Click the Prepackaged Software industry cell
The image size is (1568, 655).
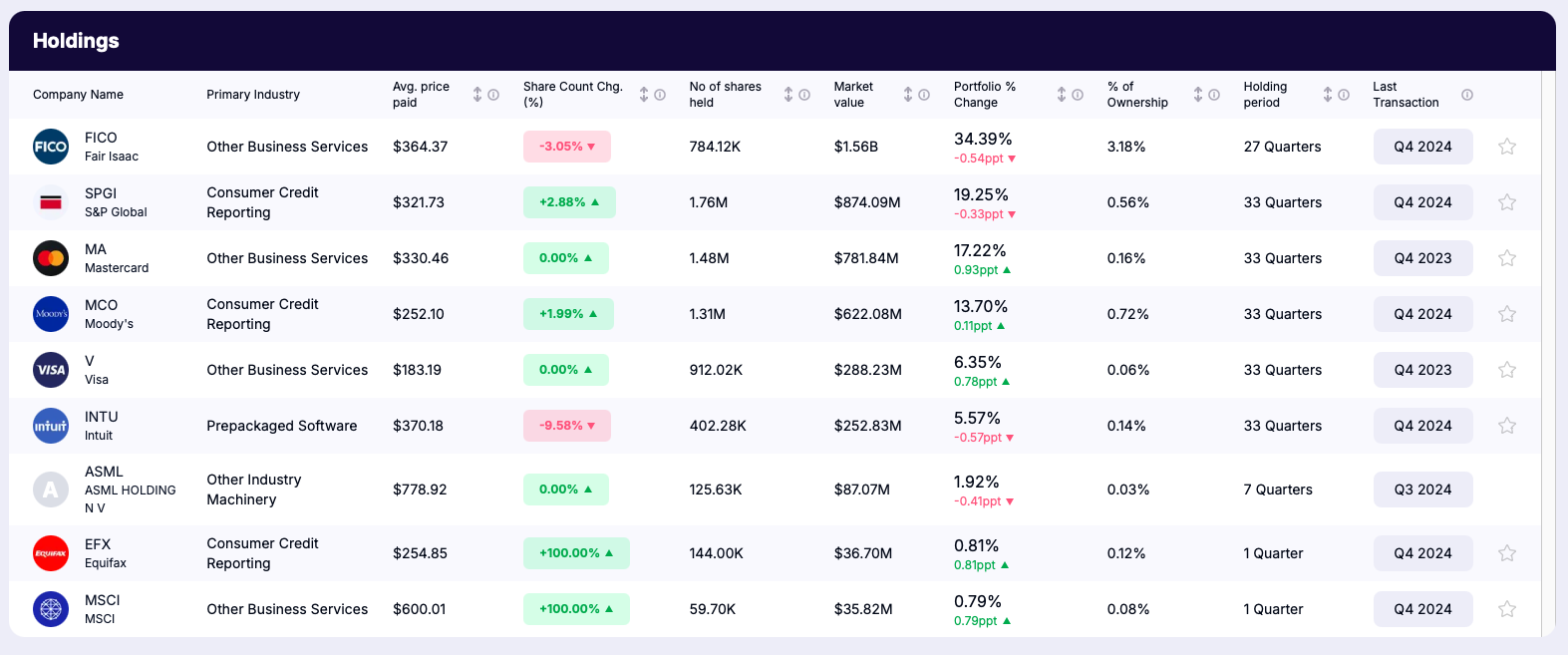282,426
